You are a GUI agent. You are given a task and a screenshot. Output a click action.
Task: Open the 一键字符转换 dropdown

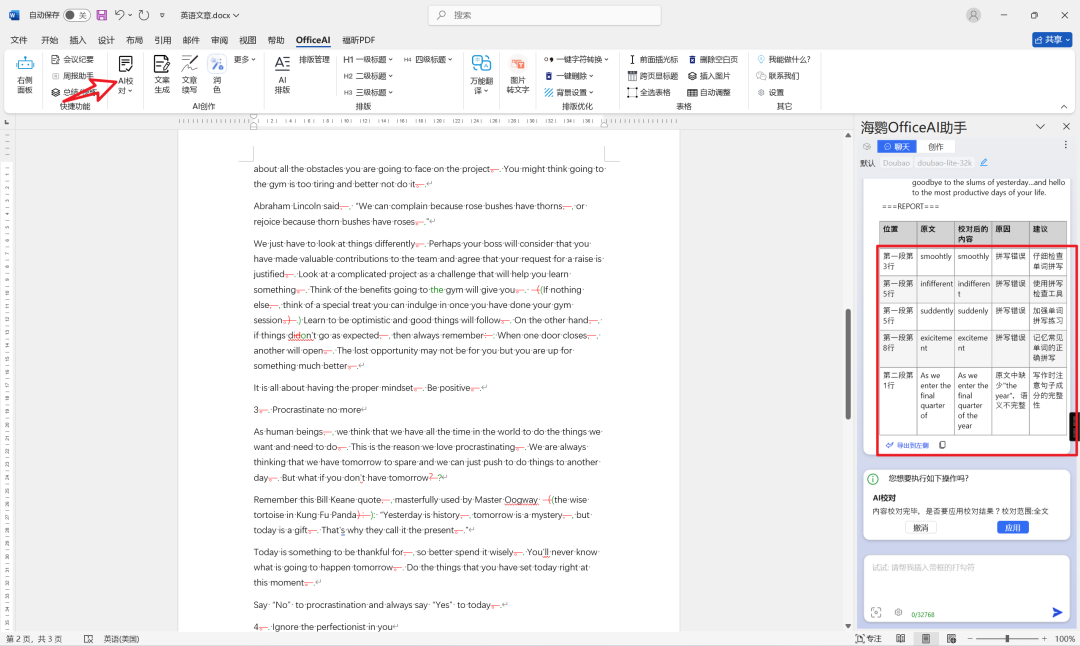[577, 60]
